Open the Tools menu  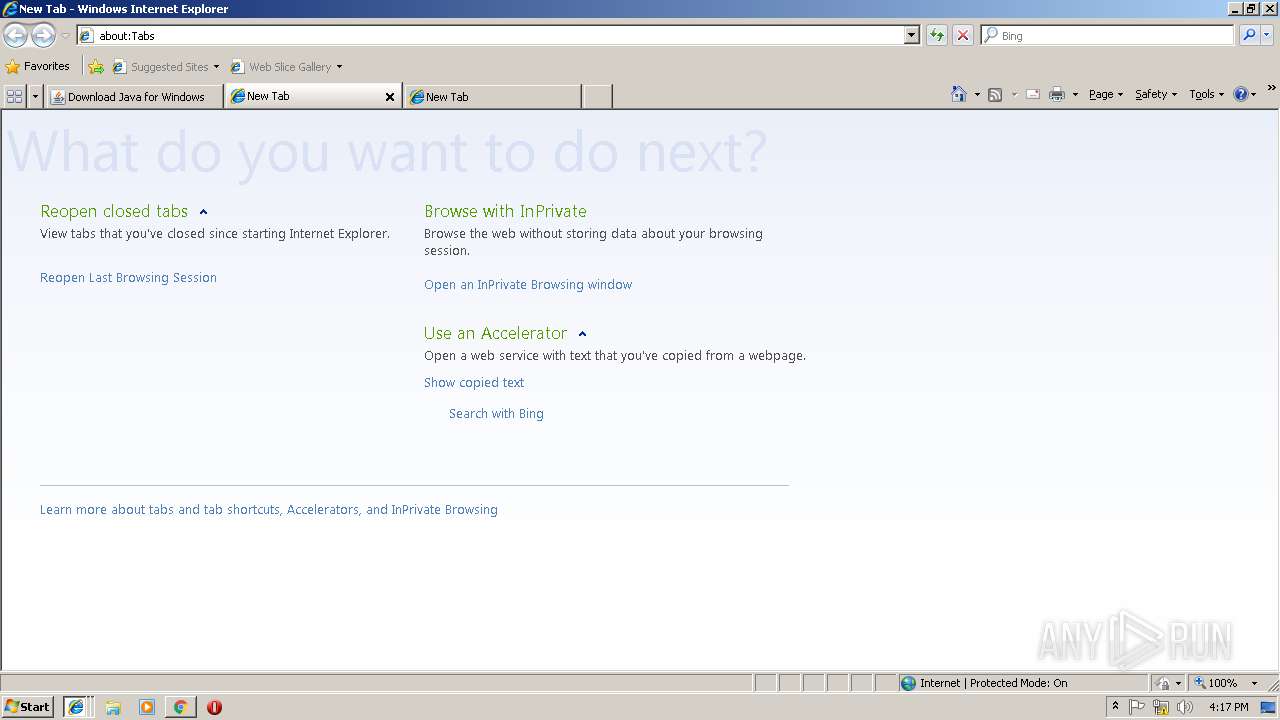click(x=1207, y=94)
